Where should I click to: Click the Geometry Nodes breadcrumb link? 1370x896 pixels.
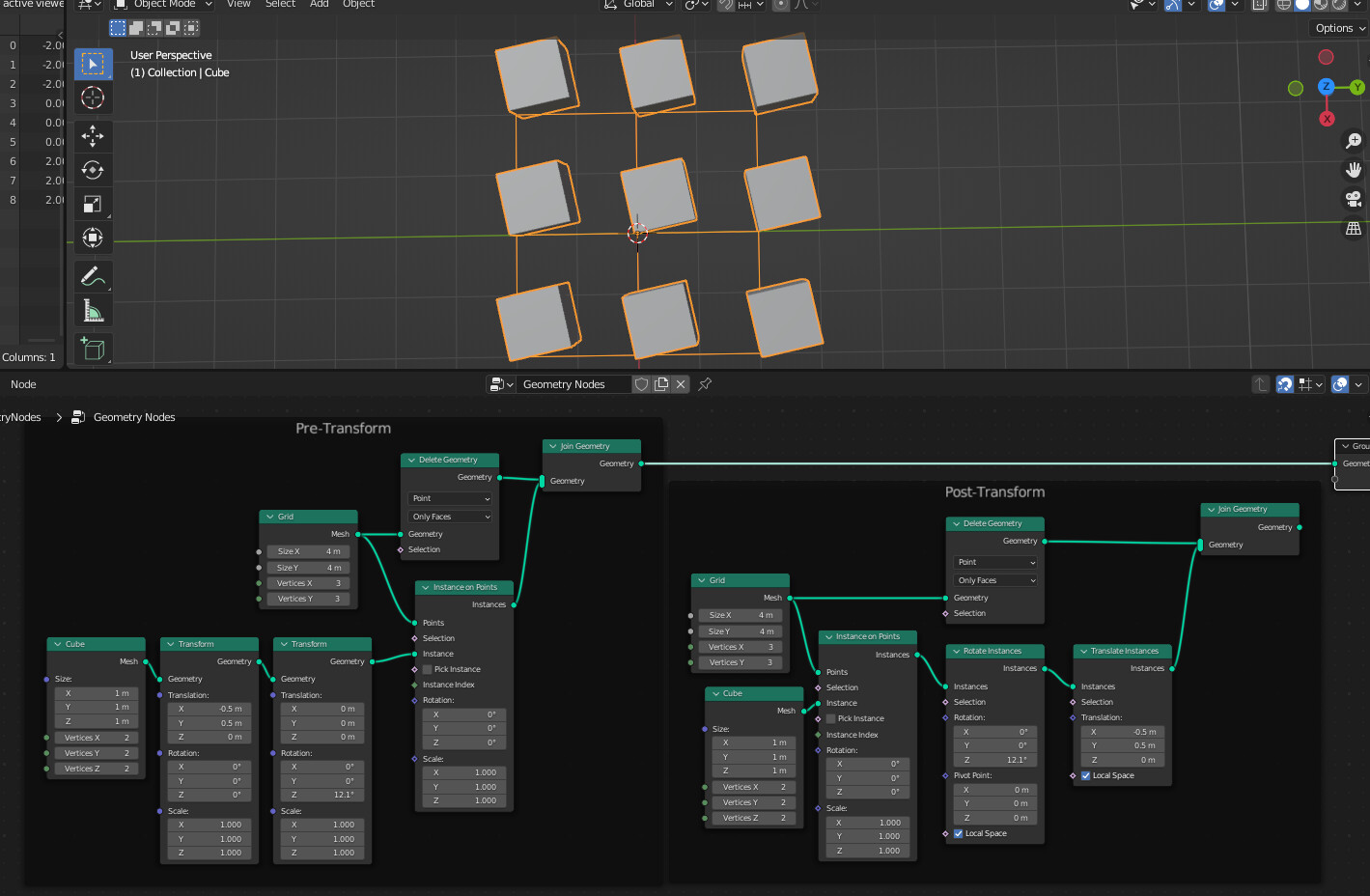(134, 416)
